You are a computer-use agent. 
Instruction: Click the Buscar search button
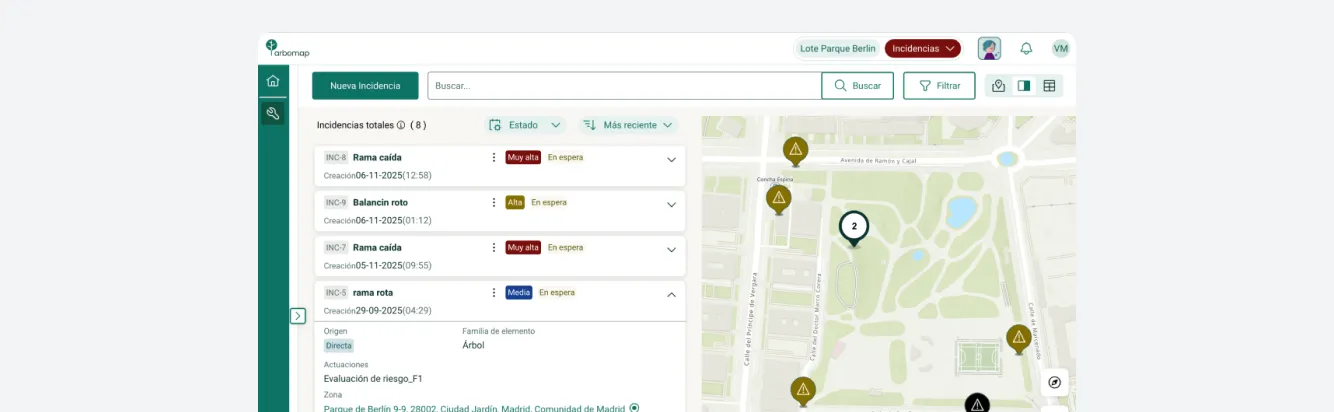click(x=858, y=86)
